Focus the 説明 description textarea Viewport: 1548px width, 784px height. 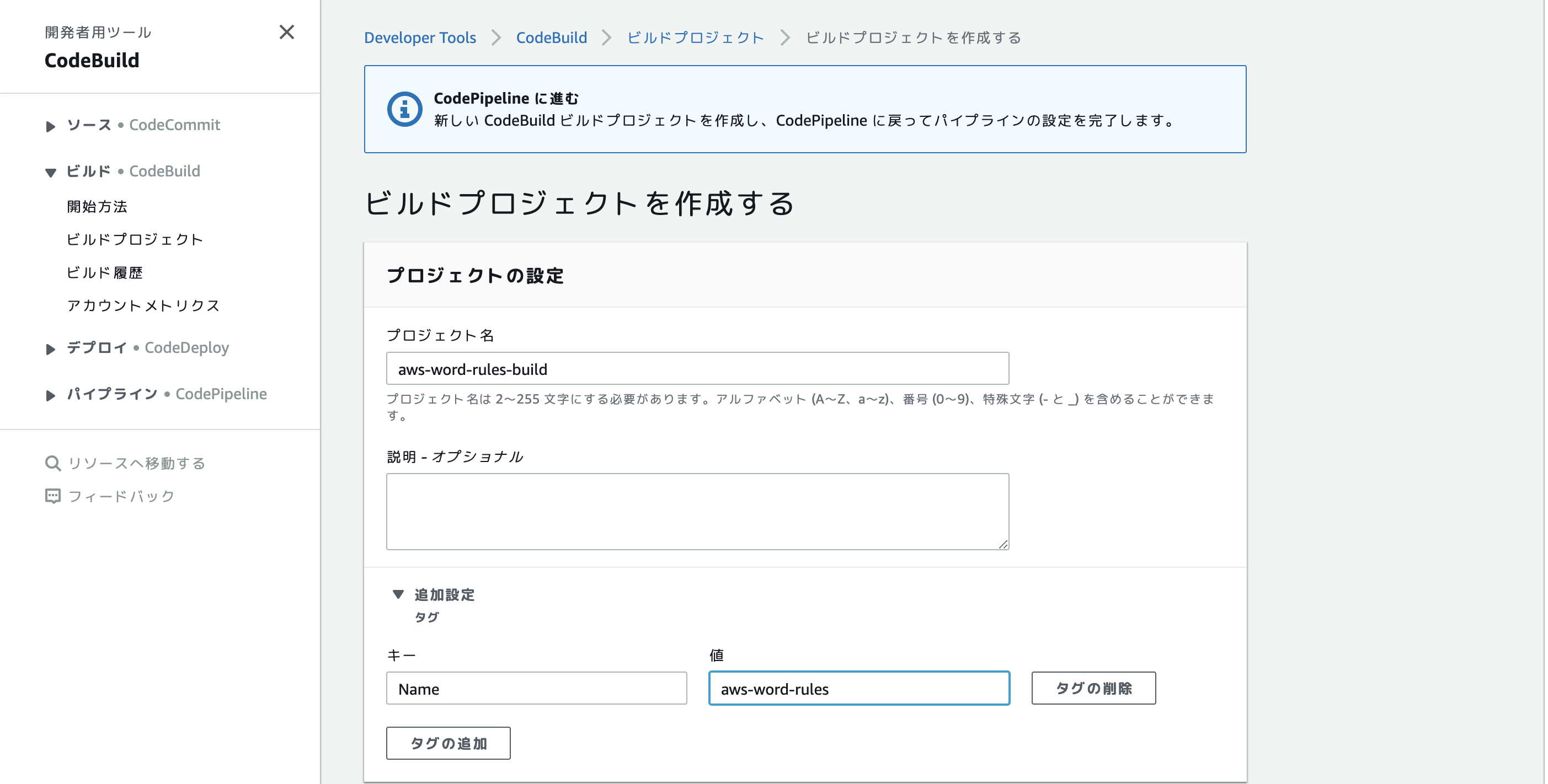pos(698,512)
